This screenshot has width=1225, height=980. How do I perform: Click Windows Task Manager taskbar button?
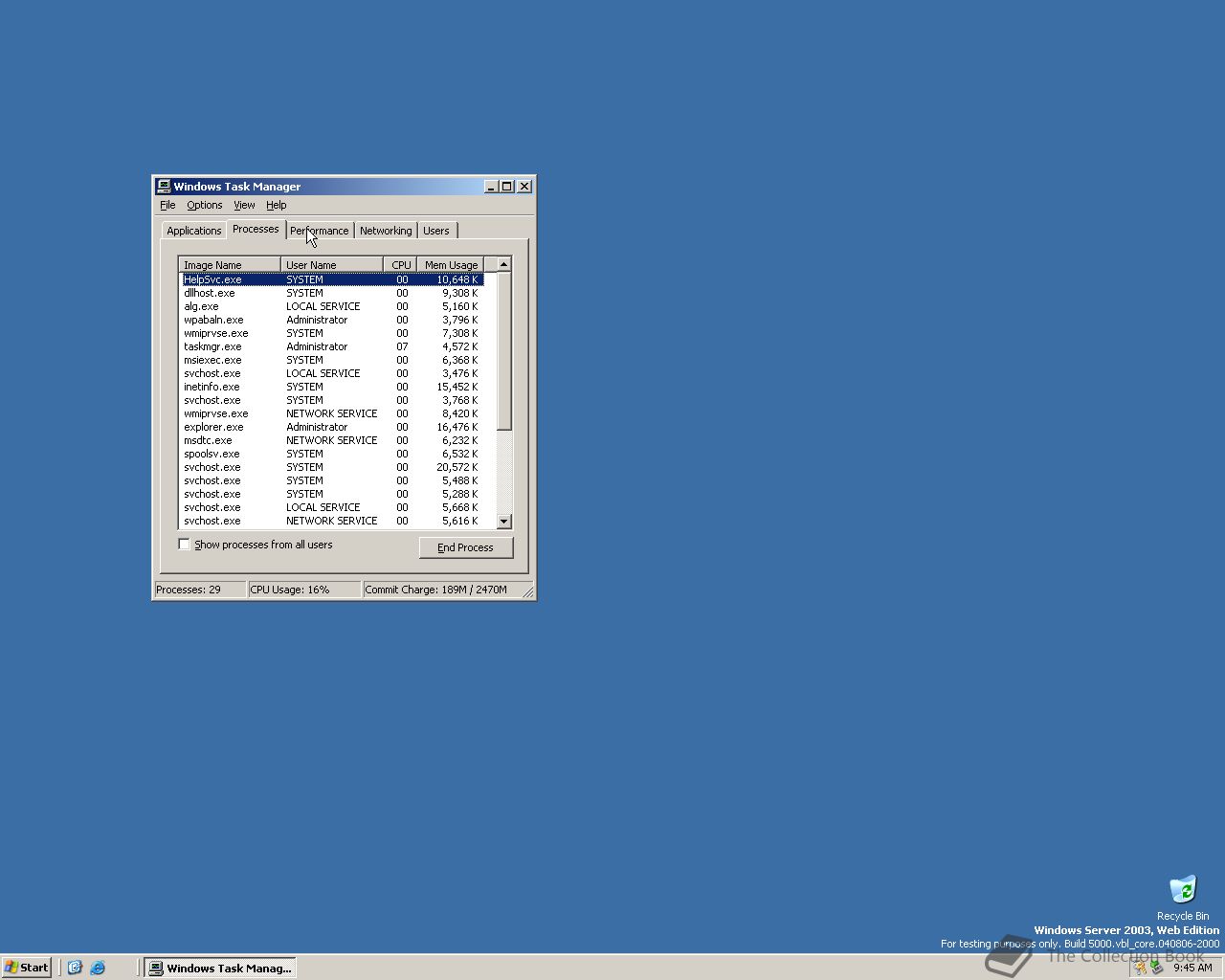click(220, 968)
